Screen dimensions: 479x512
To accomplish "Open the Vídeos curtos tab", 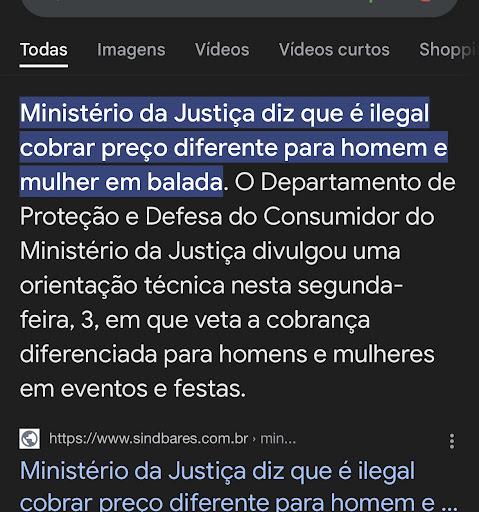I will pyautogui.click(x=334, y=50).
